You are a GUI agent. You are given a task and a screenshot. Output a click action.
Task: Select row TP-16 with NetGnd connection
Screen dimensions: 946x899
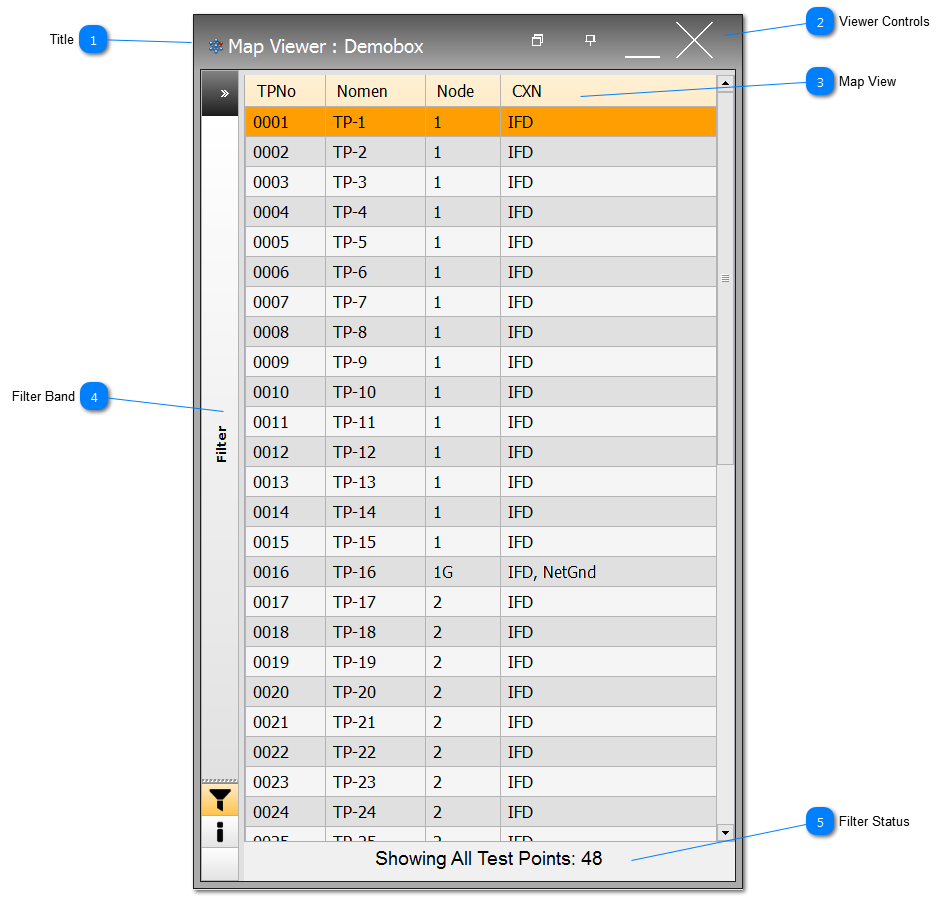click(x=480, y=572)
